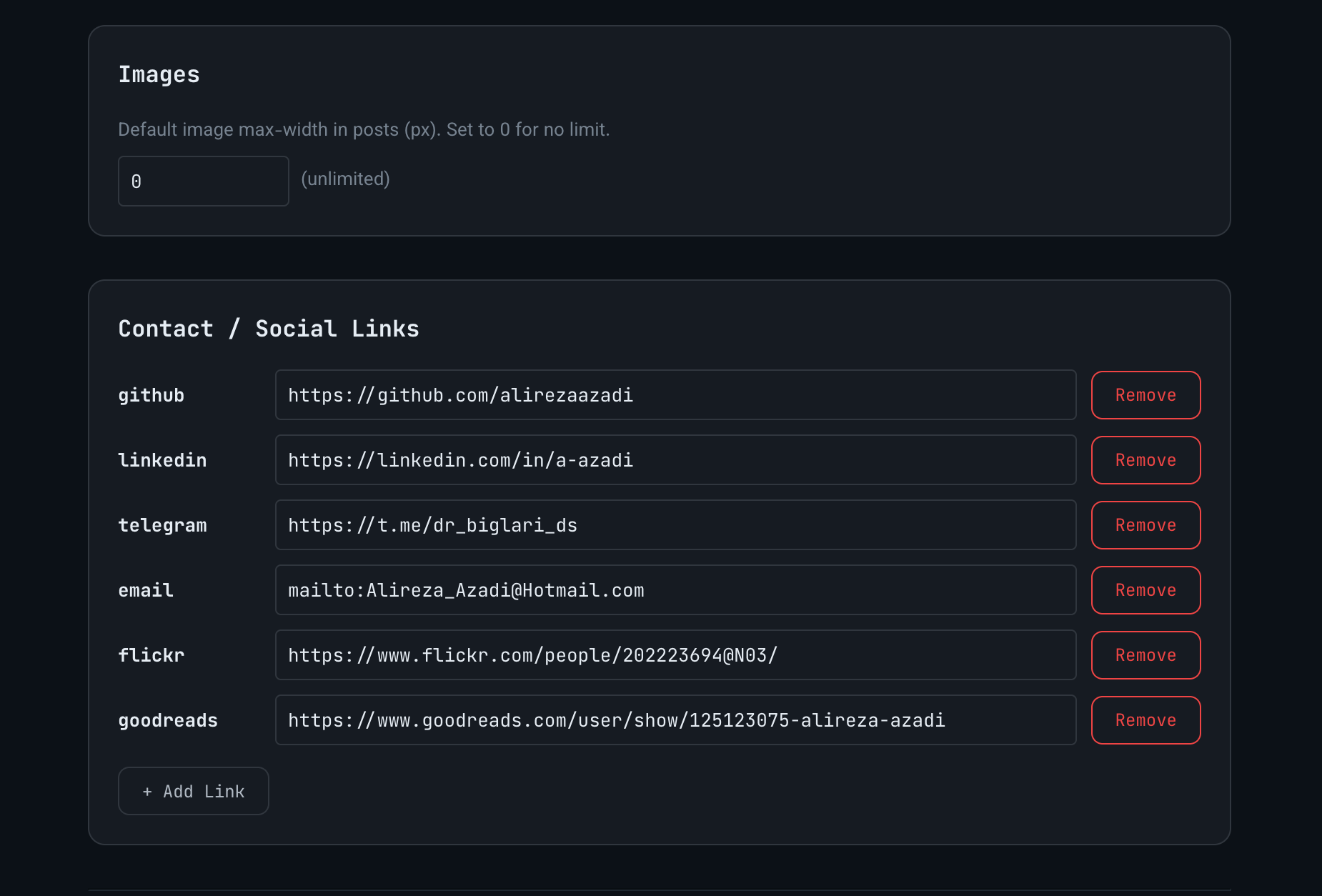Click the Images section heading

click(x=159, y=74)
